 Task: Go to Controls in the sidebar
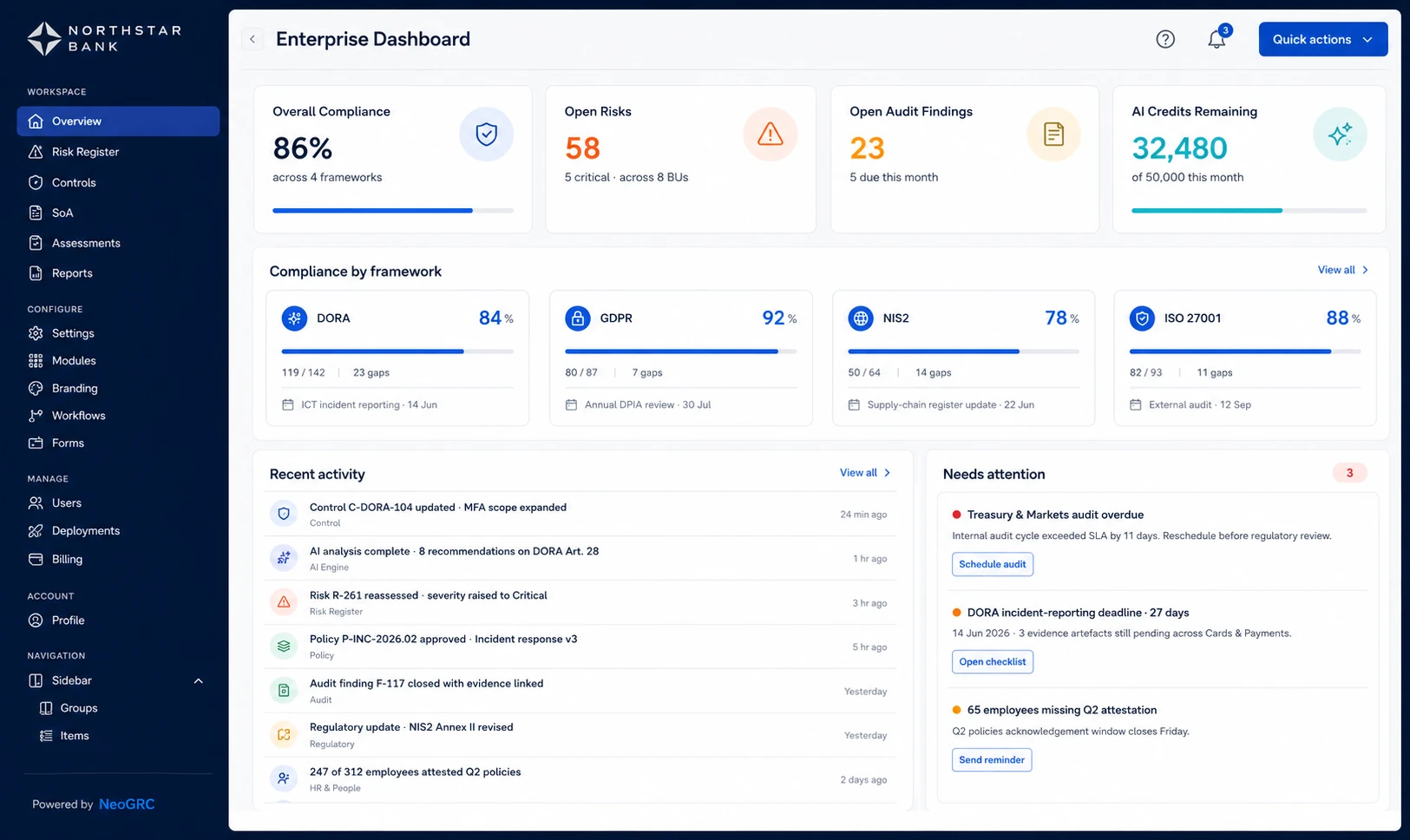118,182
